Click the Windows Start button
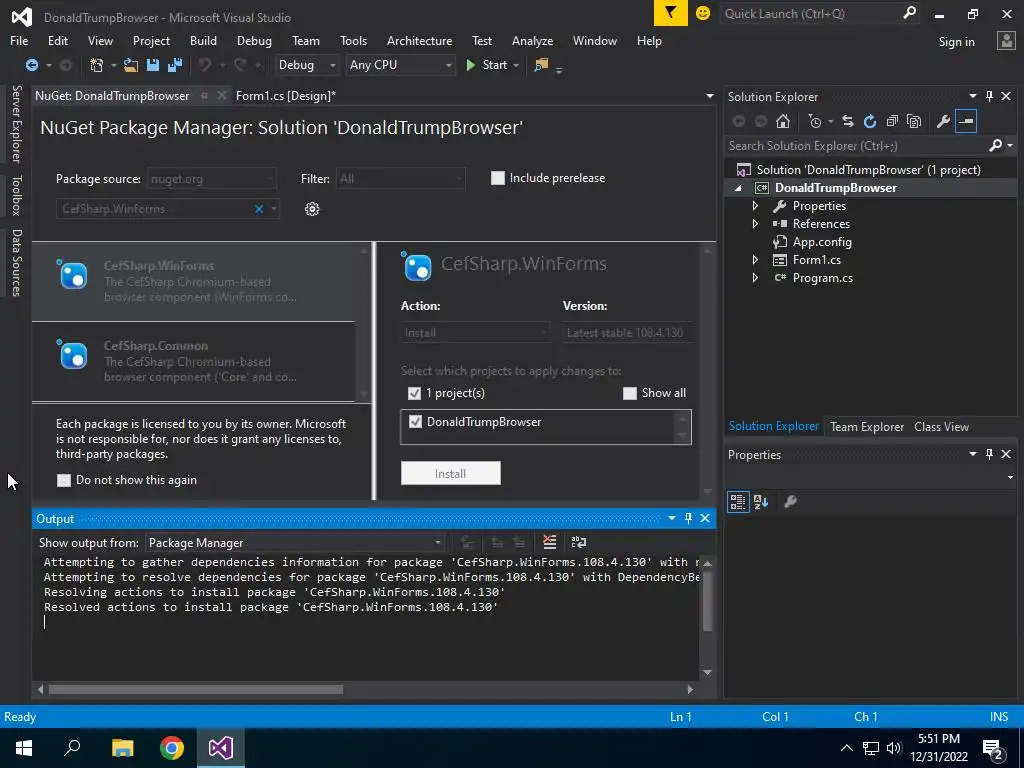The image size is (1024, 768). [x=24, y=748]
